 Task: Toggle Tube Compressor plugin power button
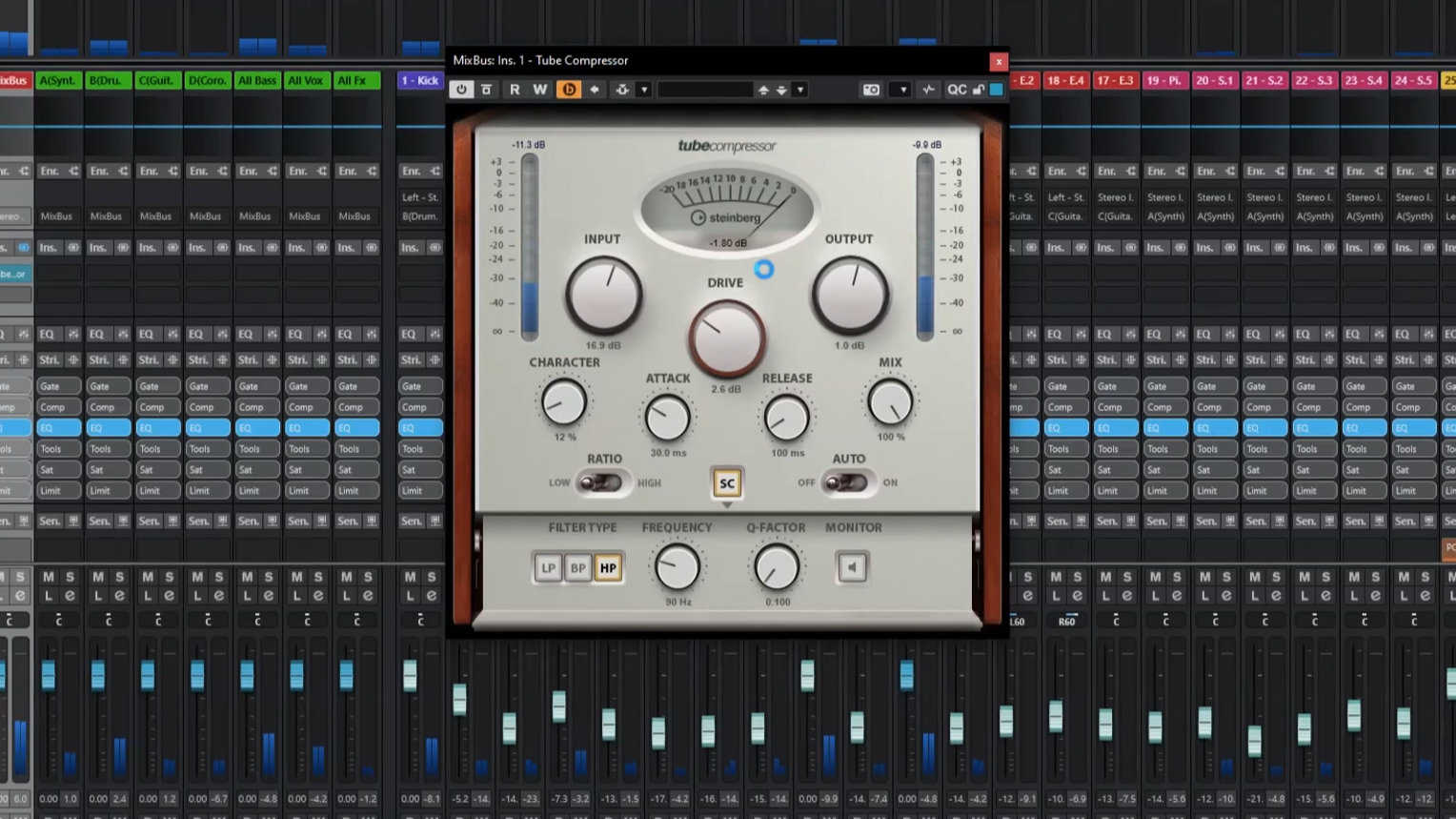coord(461,90)
